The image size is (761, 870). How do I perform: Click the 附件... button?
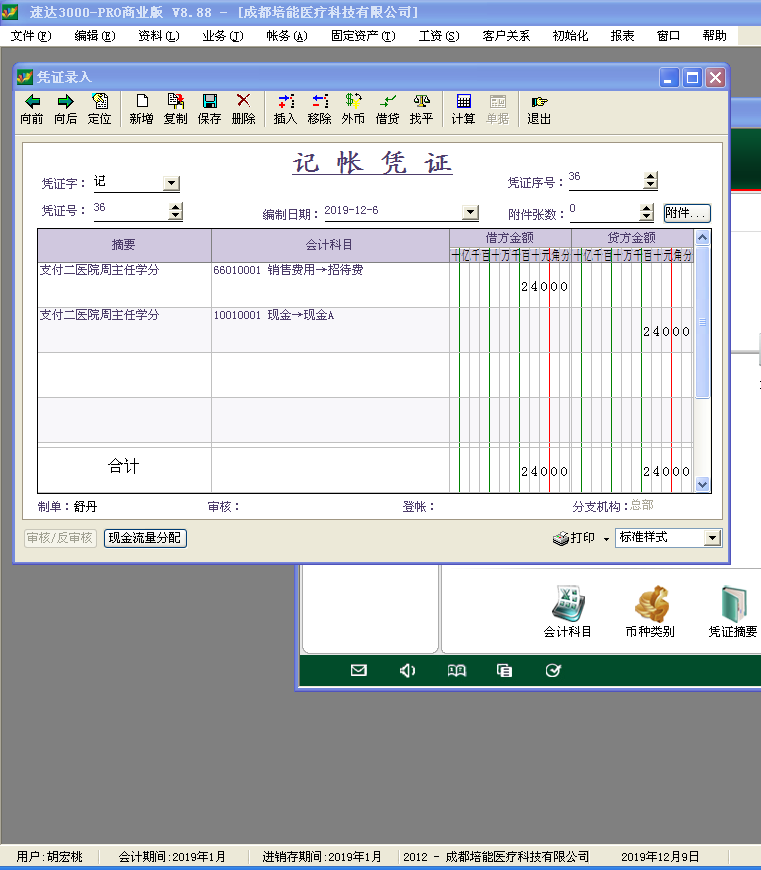click(686, 213)
